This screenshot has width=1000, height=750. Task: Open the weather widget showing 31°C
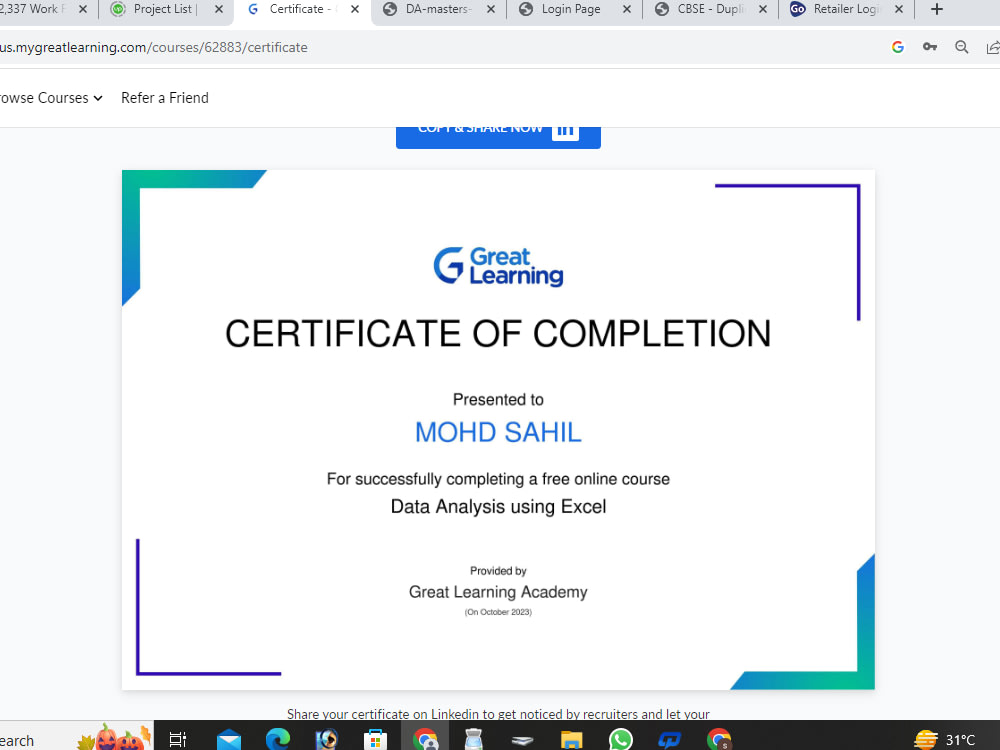pyautogui.click(x=944, y=740)
